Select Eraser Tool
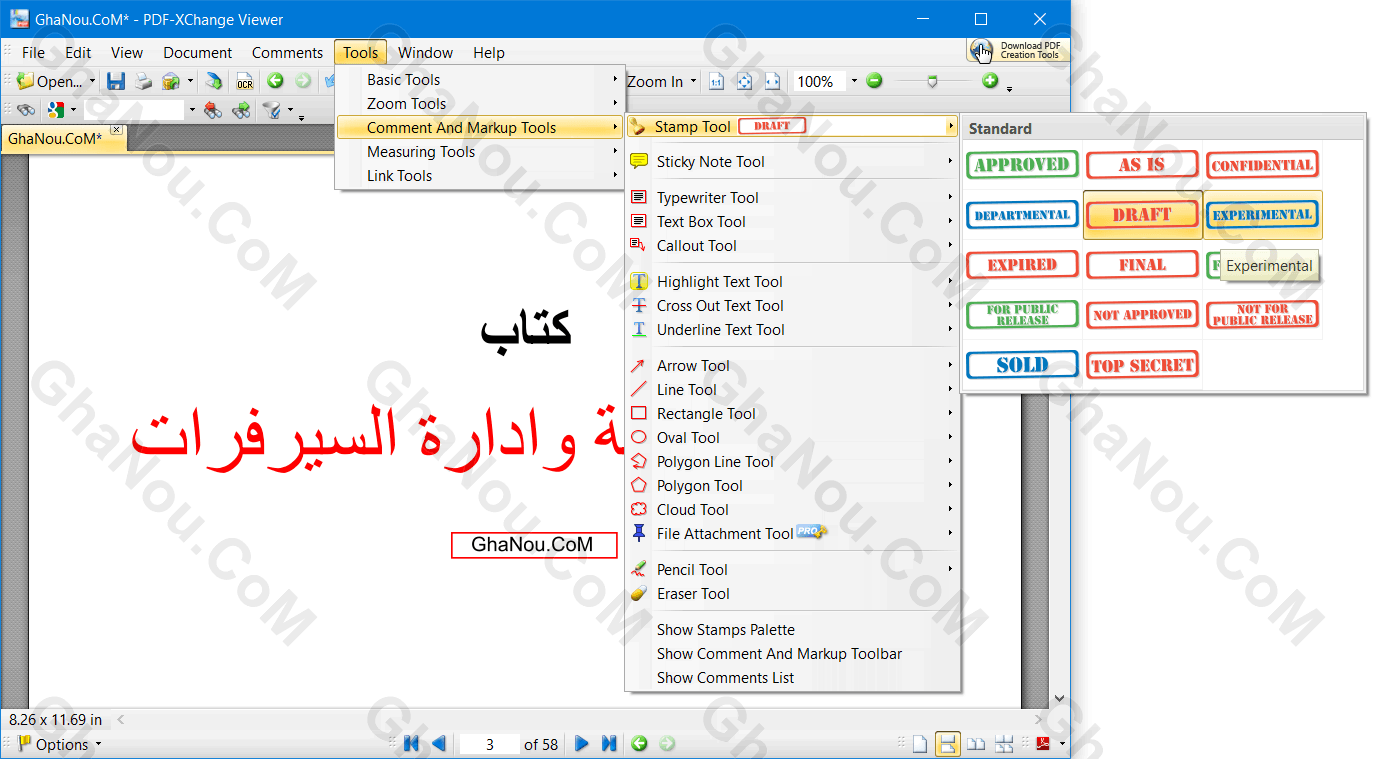1373x759 pixels. pyautogui.click(x=793, y=594)
